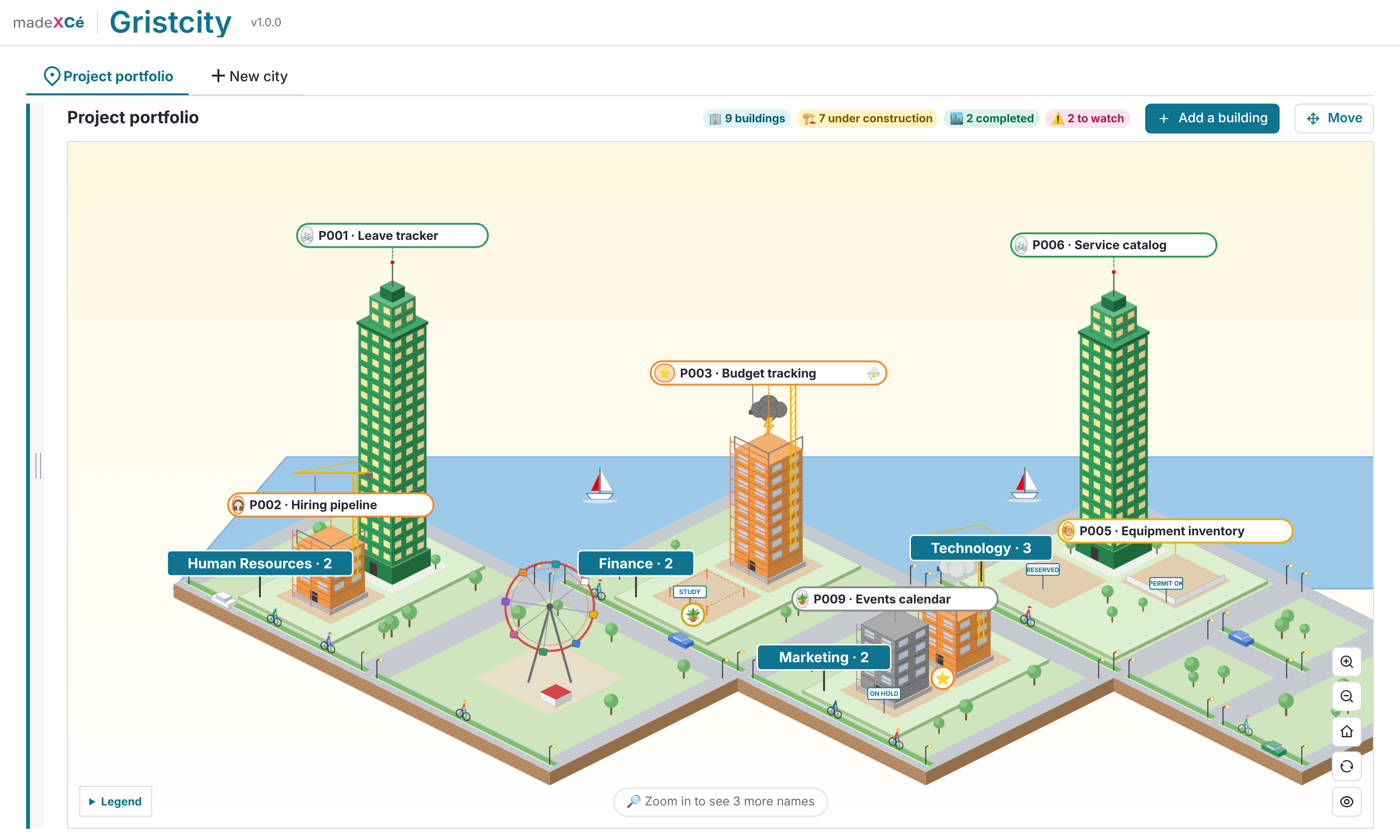Viewport: 1400px width, 840px height.
Task: Open the Human Resources district label
Action: tap(260, 563)
